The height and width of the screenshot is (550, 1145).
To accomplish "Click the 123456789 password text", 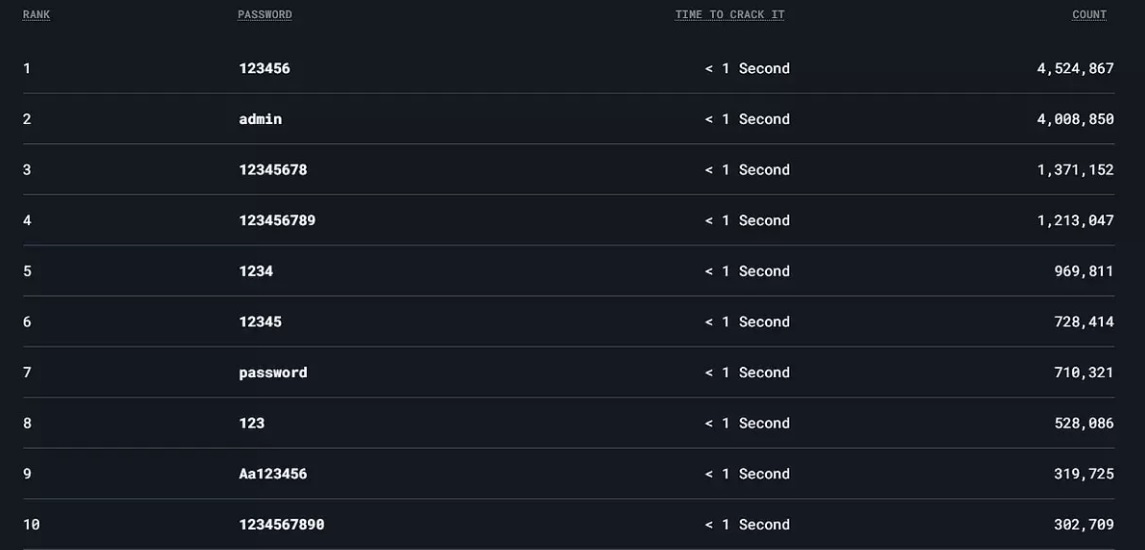I will 277,221.
